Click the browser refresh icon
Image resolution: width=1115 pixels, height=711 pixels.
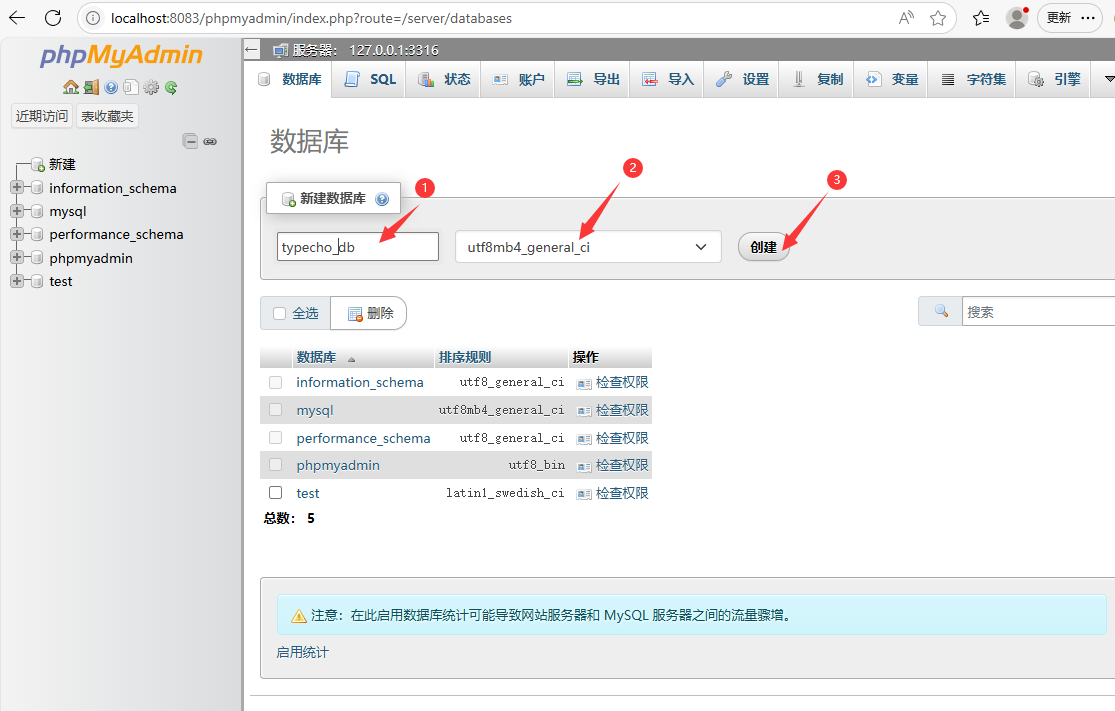[x=53, y=18]
